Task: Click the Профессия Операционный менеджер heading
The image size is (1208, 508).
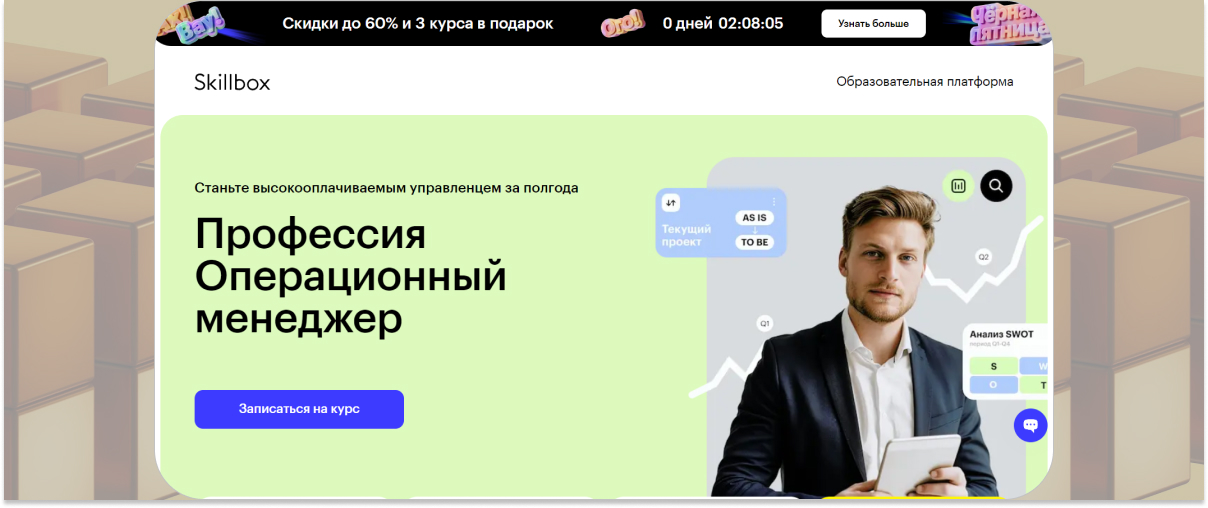Action: 351,277
